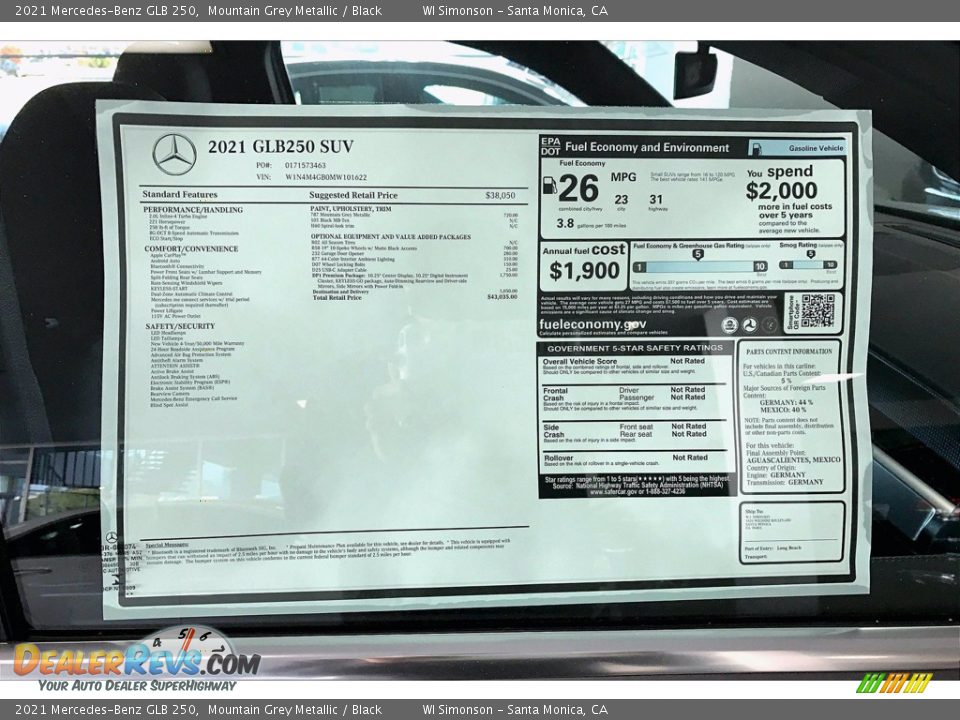
Task: Click 'PARTS CONTENT INFORMATION' heading
Action: coord(789,352)
